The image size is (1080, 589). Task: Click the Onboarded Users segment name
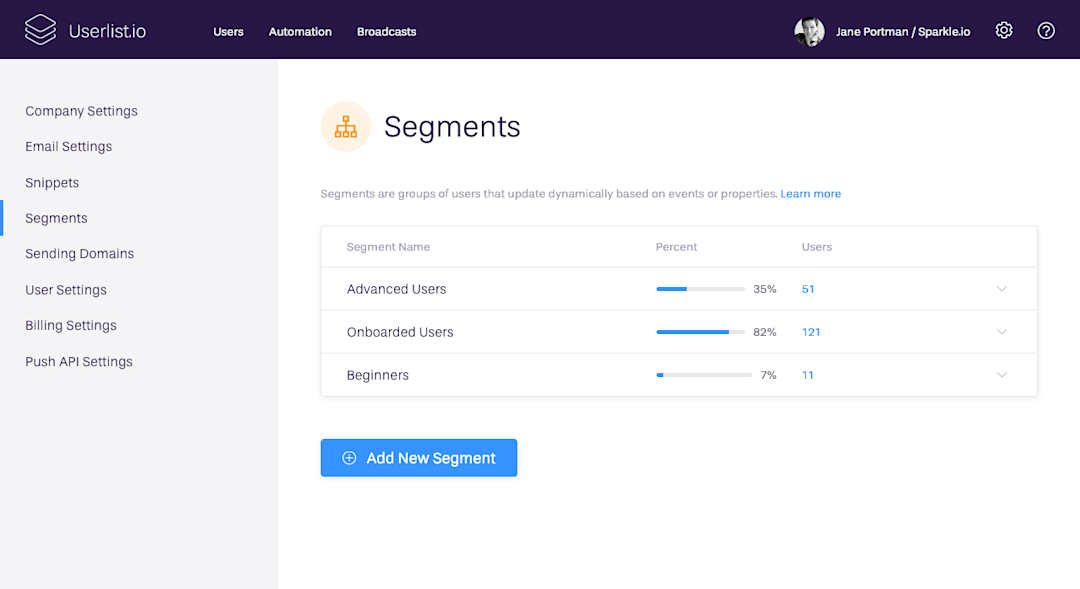click(x=399, y=332)
